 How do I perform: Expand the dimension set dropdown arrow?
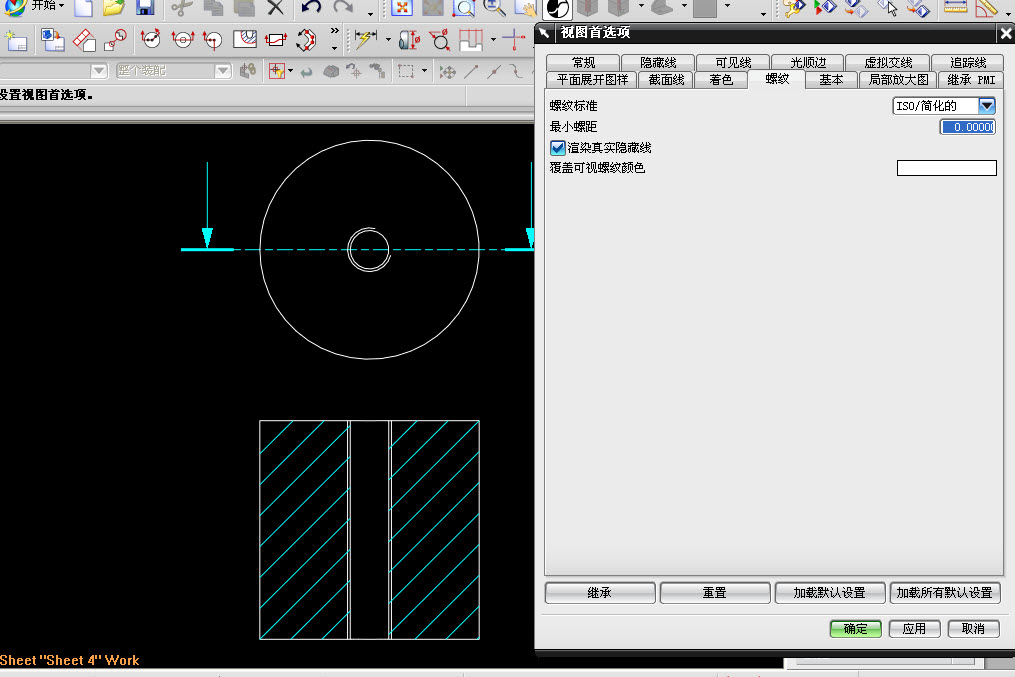click(x=493, y=40)
